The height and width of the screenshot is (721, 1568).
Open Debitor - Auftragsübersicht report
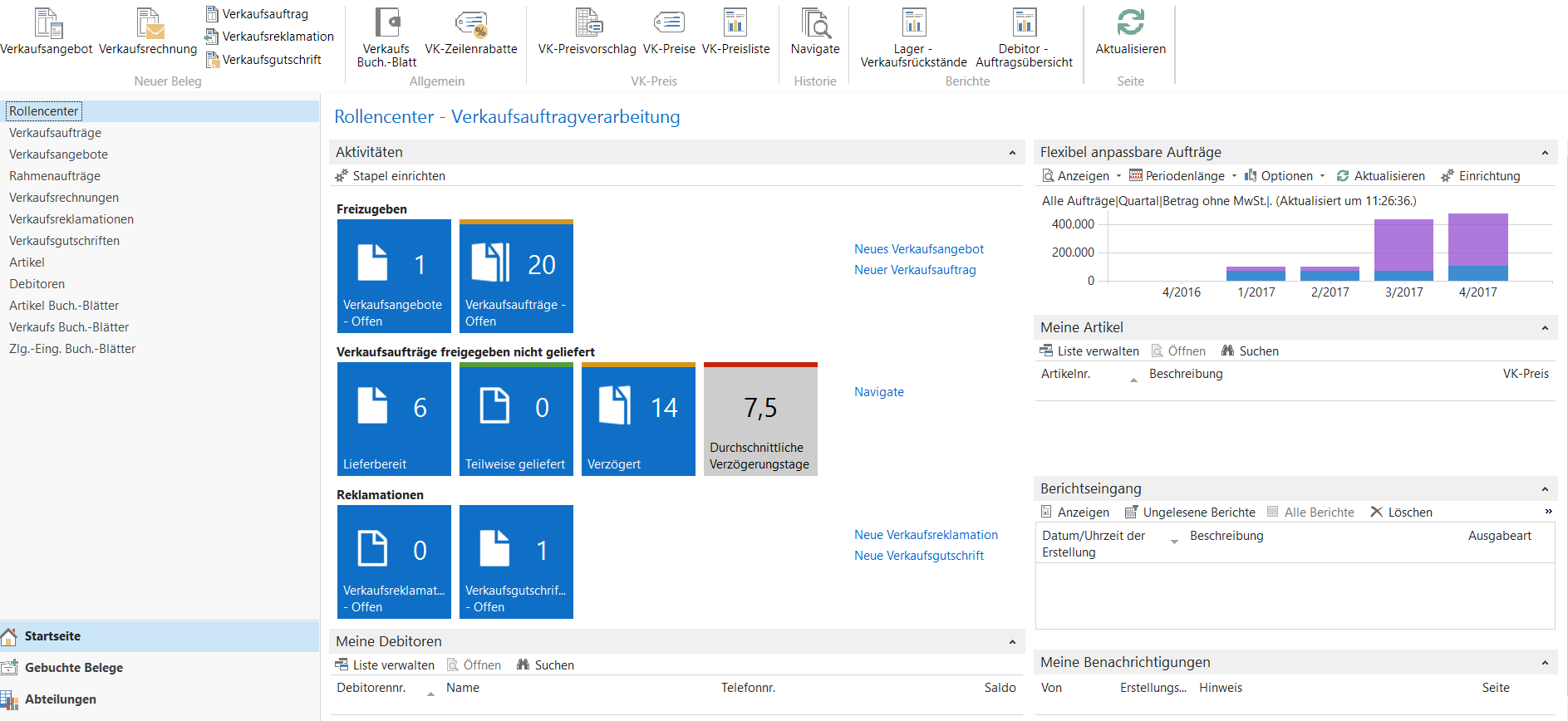(x=1024, y=37)
